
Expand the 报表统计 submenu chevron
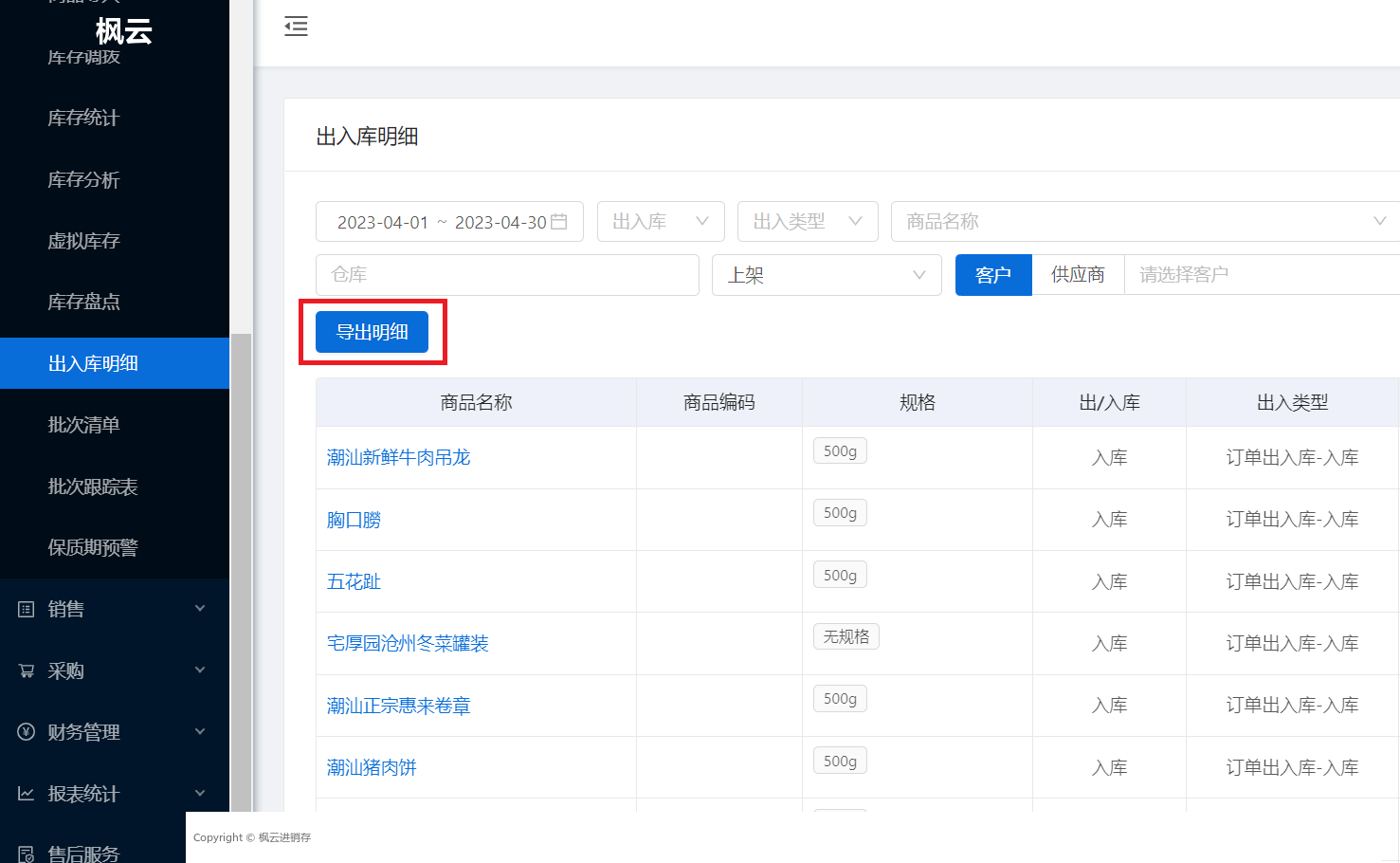[x=200, y=793]
